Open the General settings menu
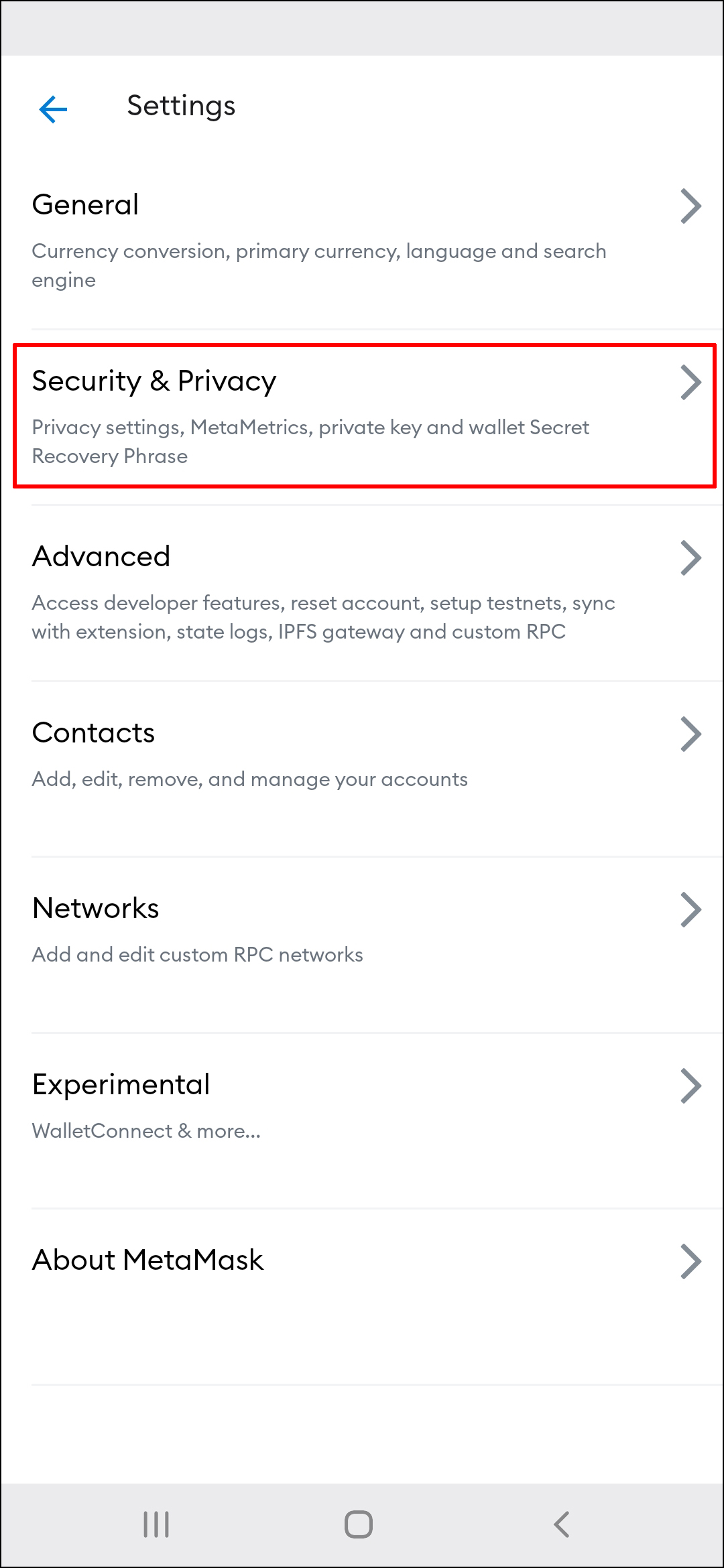 (86, 204)
